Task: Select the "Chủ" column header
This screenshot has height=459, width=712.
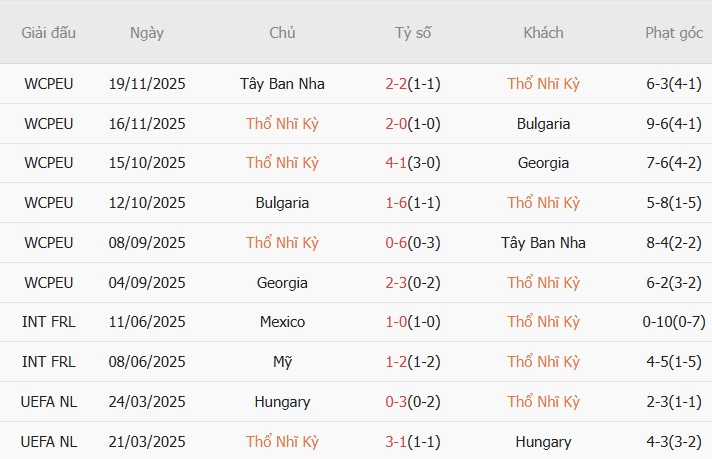Action: [x=282, y=32]
